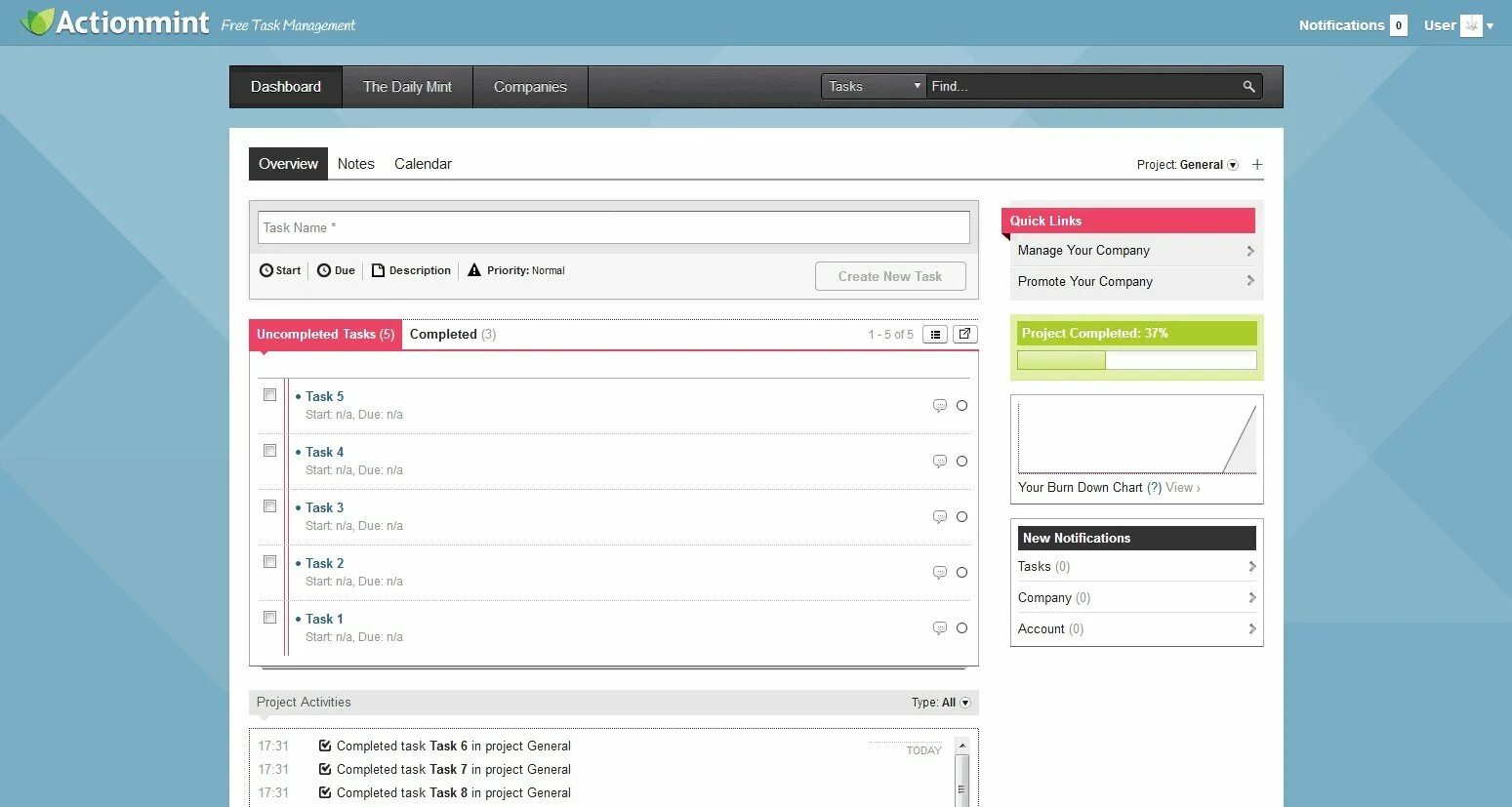Expand Promote Your Company chevron
The height and width of the screenshot is (807, 1512).
coord(1250,281)
